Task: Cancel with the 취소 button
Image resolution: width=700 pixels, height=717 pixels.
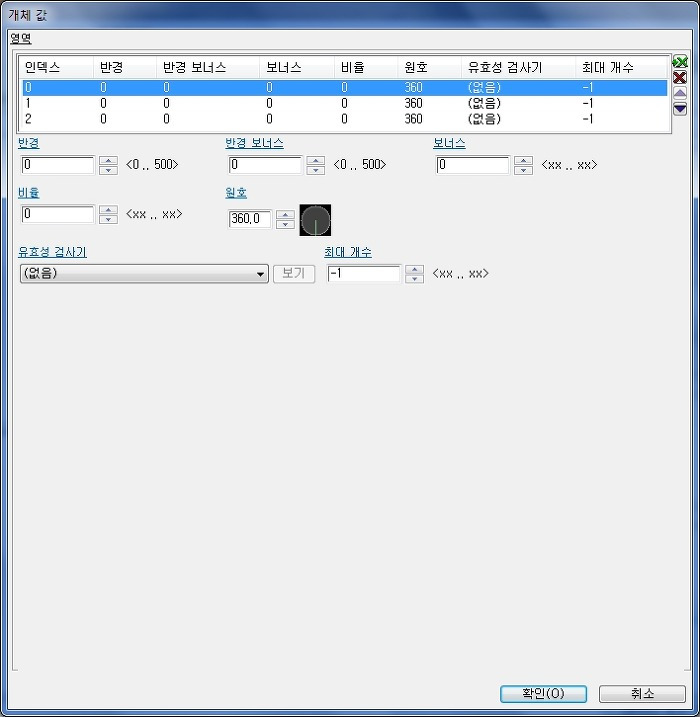Action: (642, 694)
